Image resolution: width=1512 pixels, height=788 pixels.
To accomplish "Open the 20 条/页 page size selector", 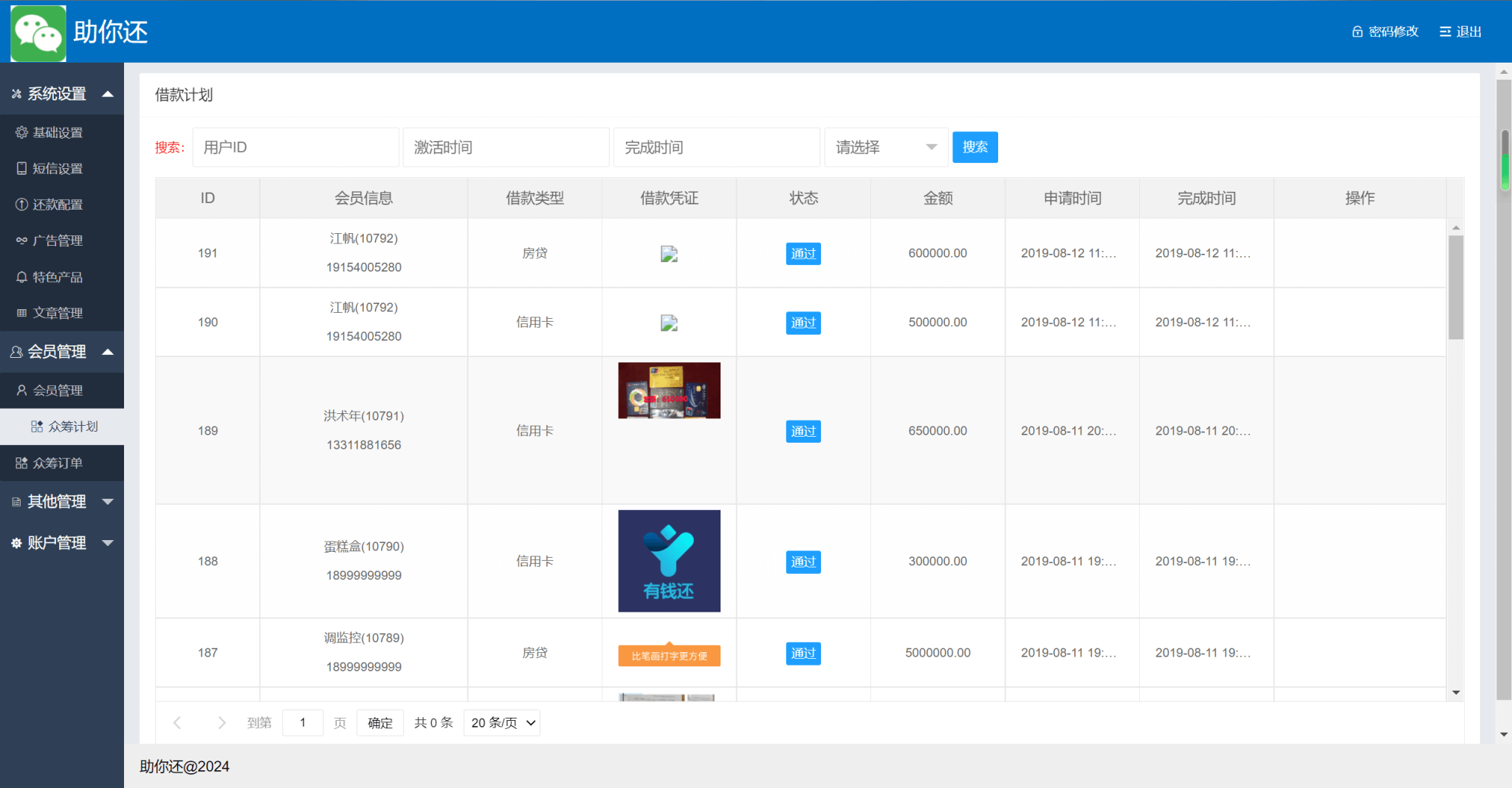I will (502, 723).
